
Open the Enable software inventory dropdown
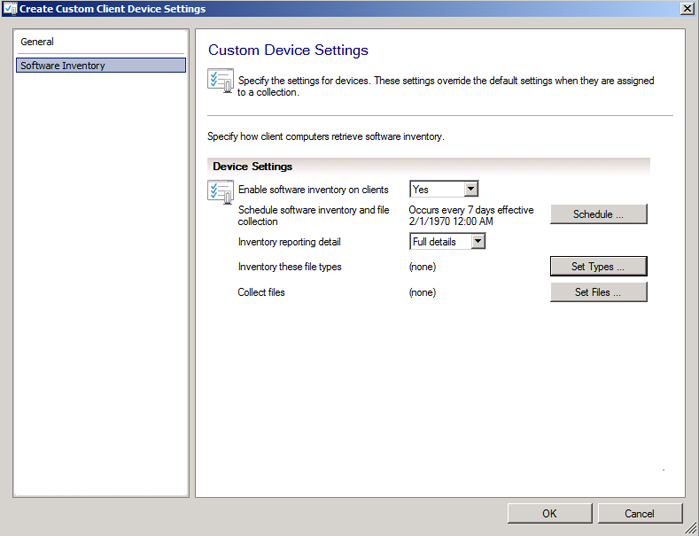pos(471,189)
